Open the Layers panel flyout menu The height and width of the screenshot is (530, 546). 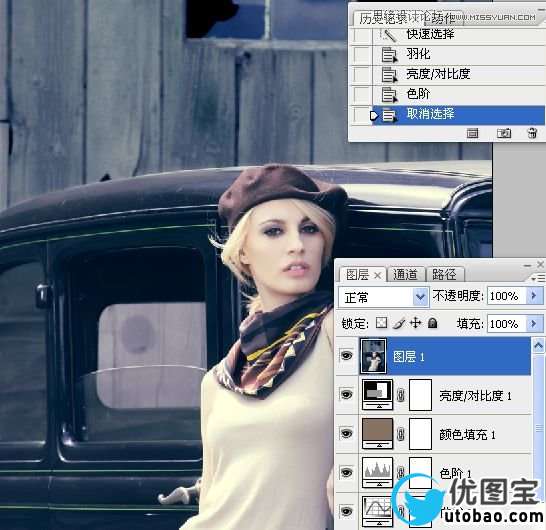pyautogui.click(x=538, y=278)
